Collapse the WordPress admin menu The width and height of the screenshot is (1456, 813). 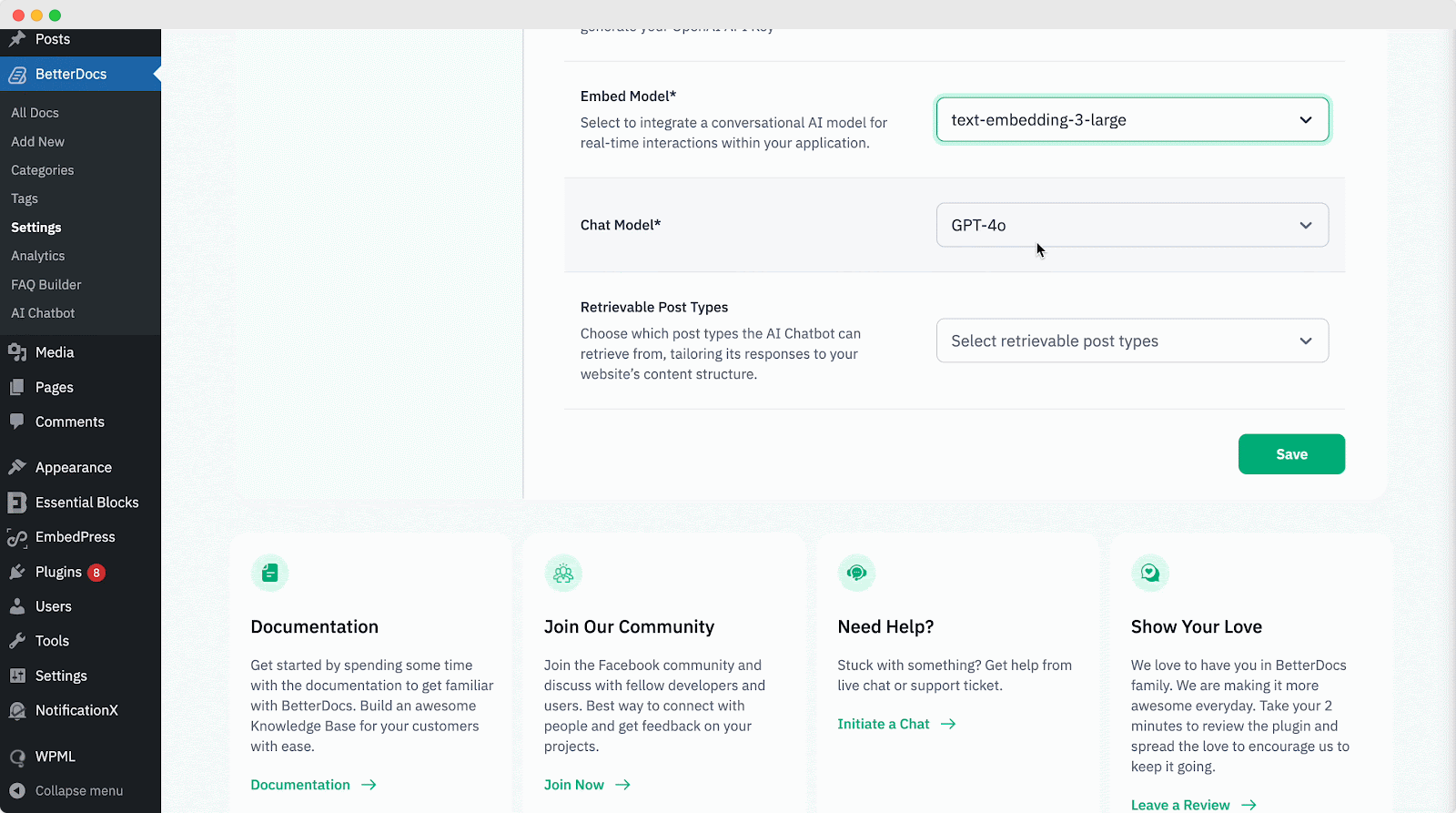[x=78, y=791]
